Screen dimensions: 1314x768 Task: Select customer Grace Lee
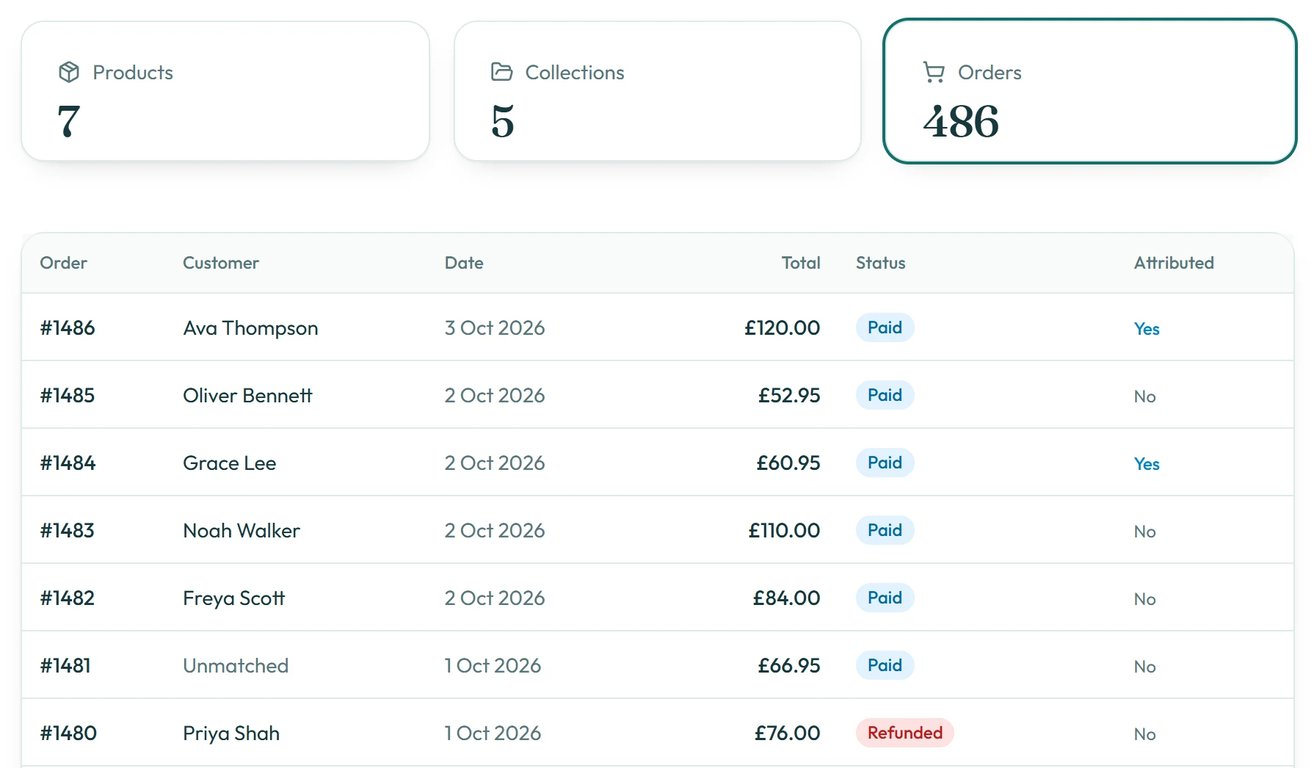230,463
